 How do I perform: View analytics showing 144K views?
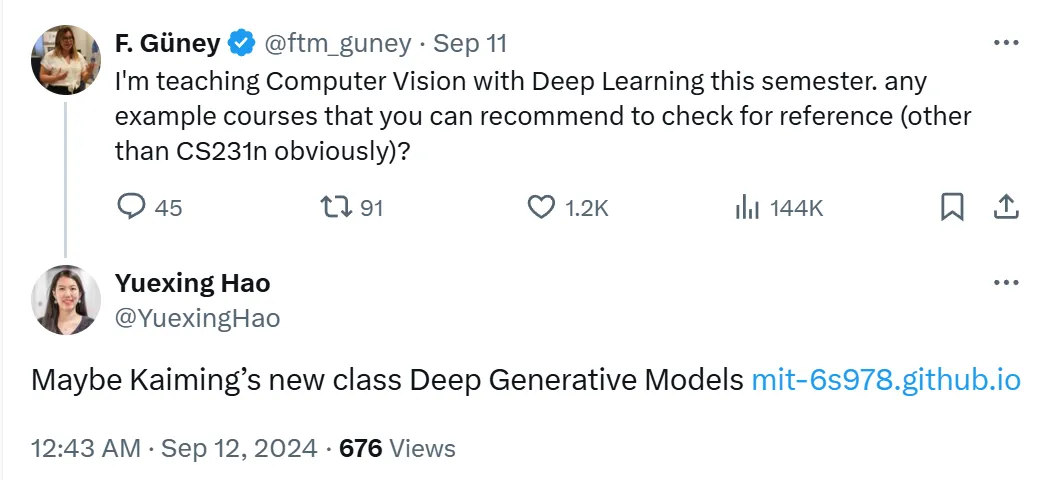tap(747, 208)
